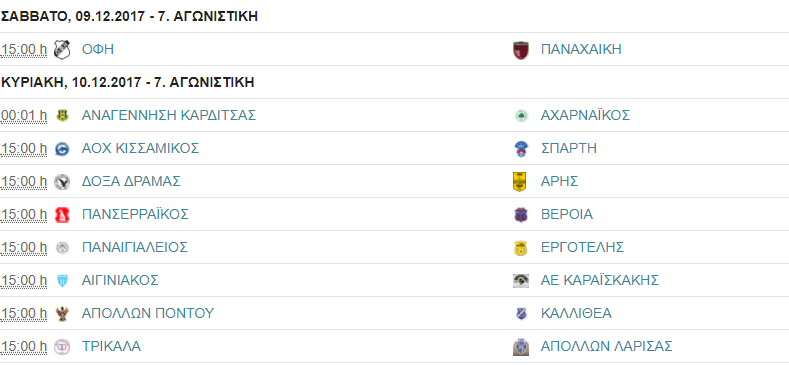
Task: Open the ΔΟΞΑ ΔΡΑΜΑΣ team page
Action: point(131,181)
